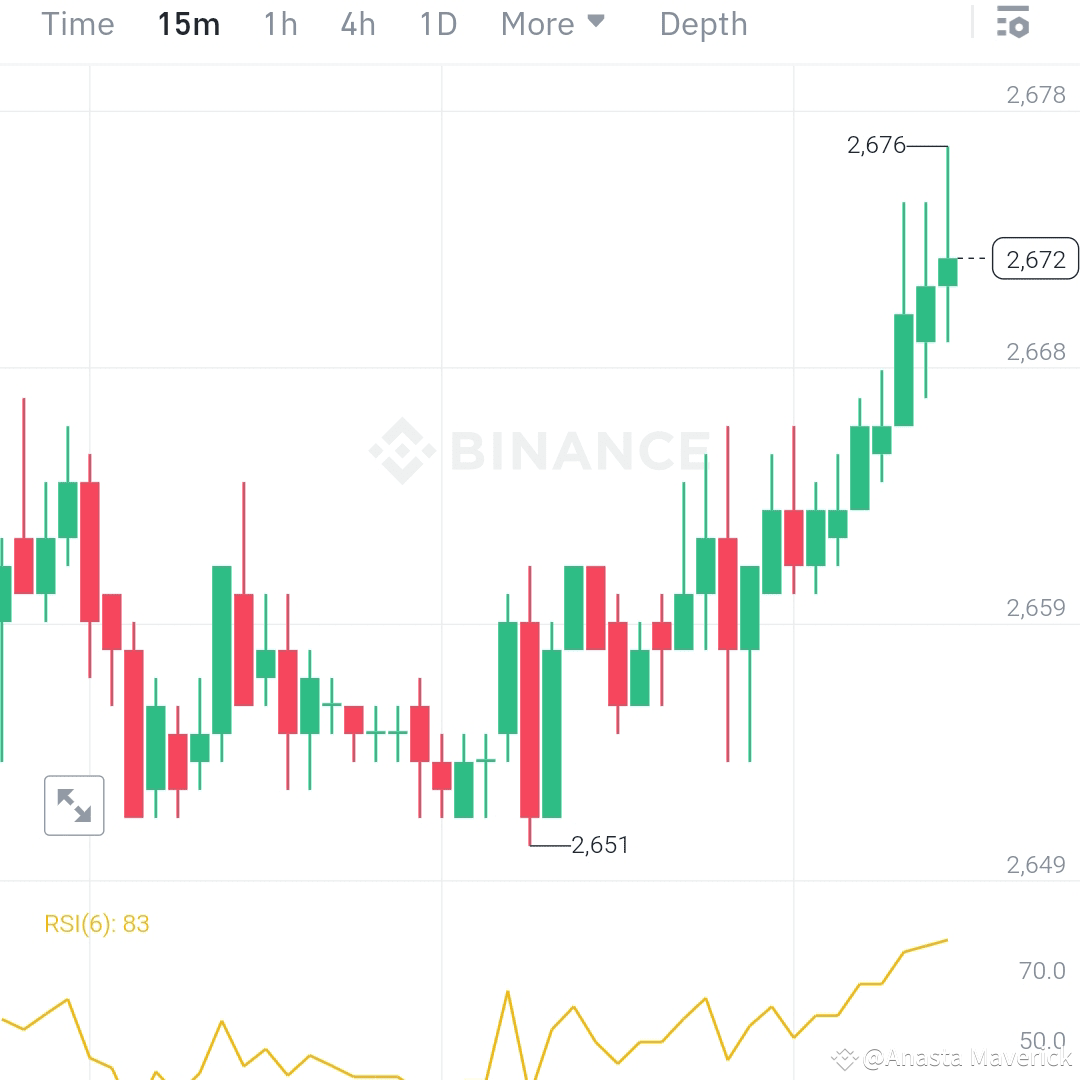Expand chart to fullscreen using diagonal arrows icon

(x=74, y=805)
